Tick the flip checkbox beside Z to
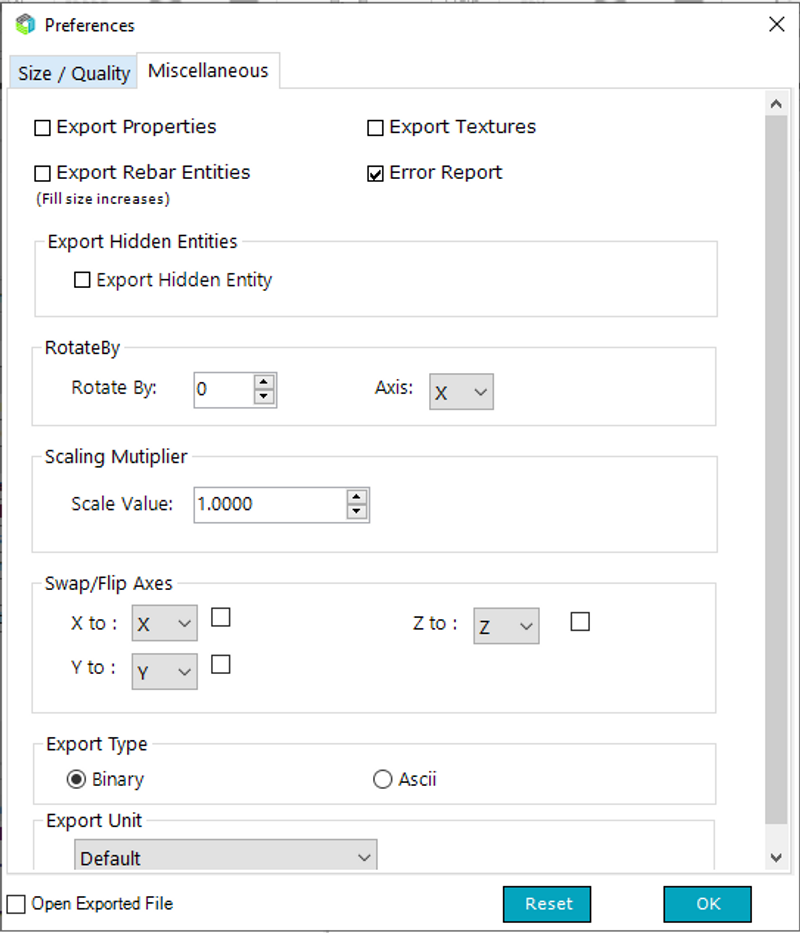 point(580,621)
